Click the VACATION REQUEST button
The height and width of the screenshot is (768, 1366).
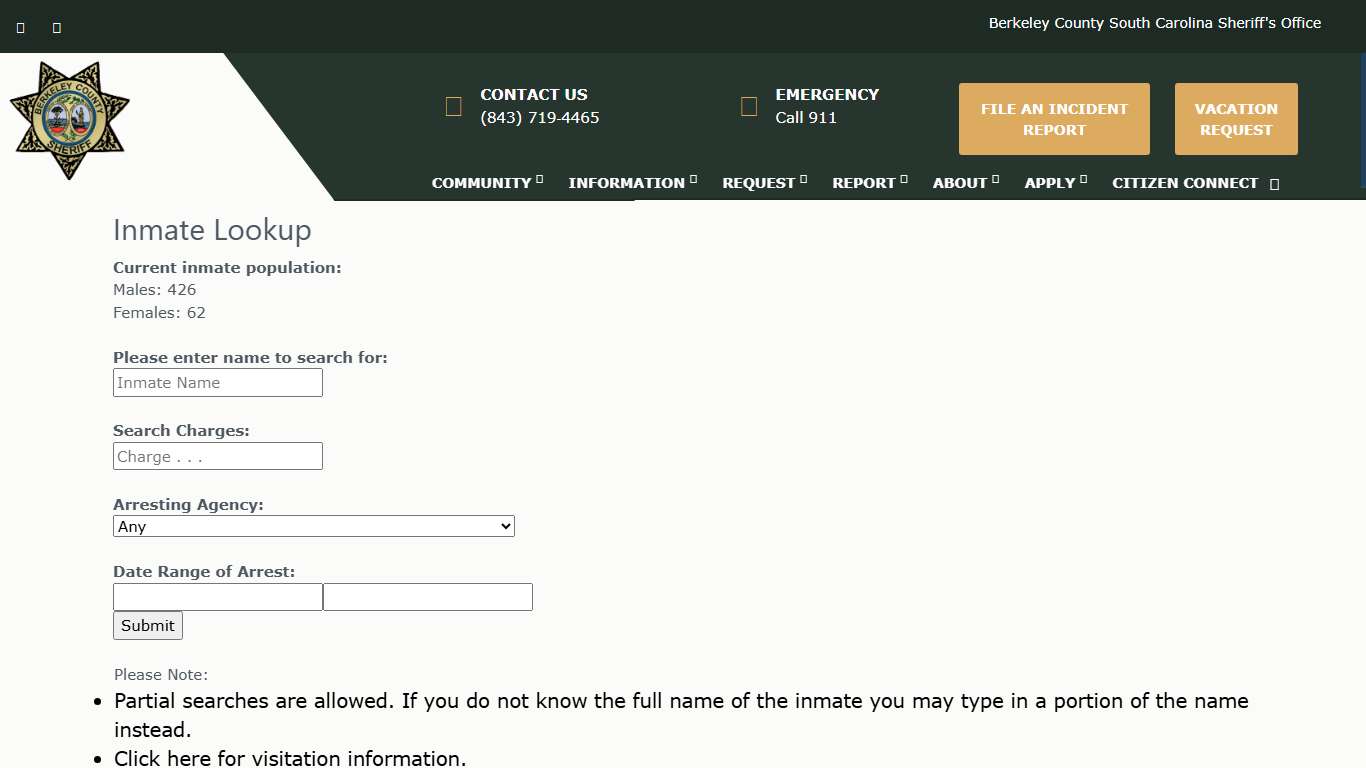pyautogui.click(x=1236, y=119)
